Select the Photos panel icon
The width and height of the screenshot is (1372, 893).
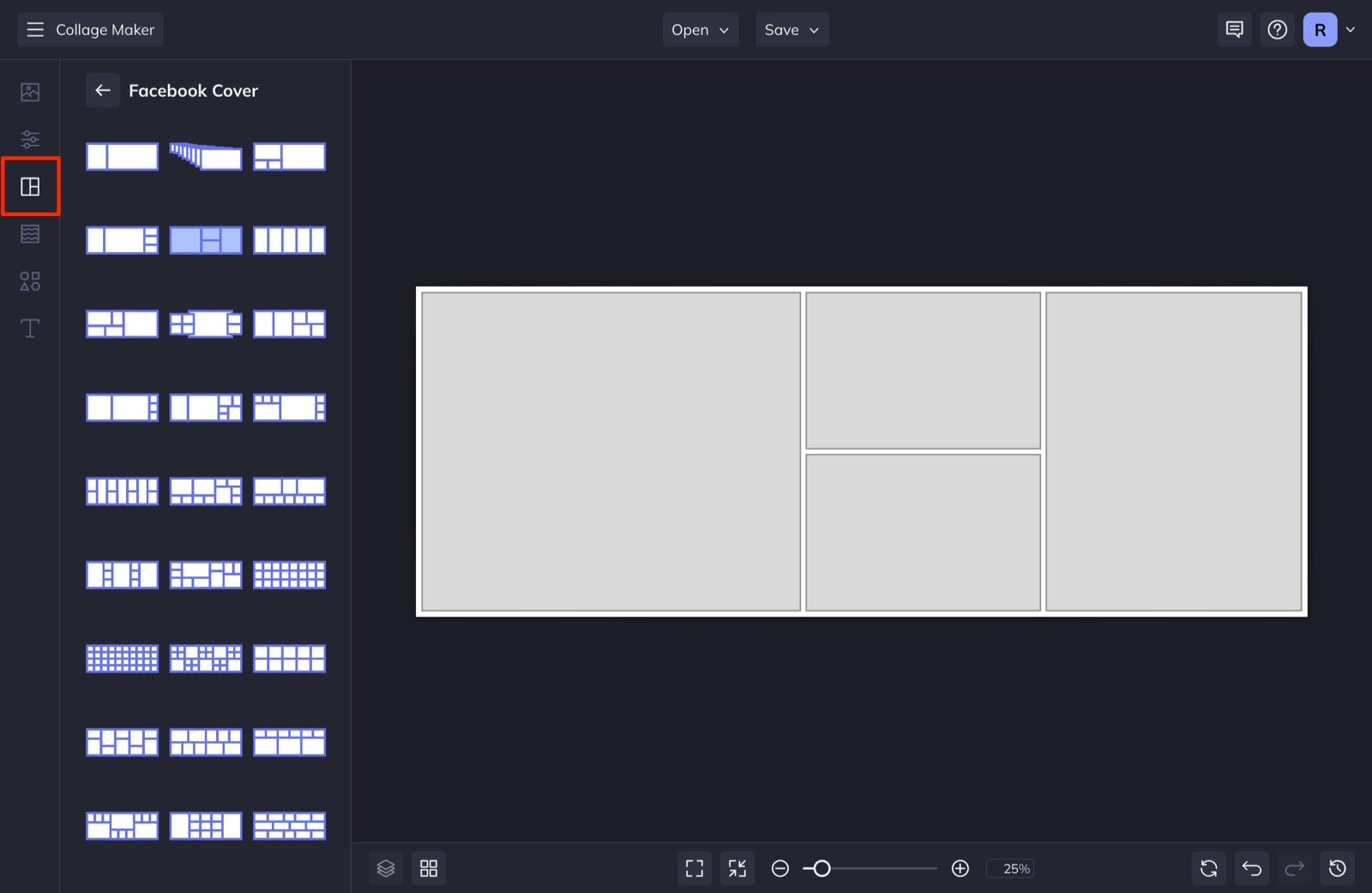point(30,92)
